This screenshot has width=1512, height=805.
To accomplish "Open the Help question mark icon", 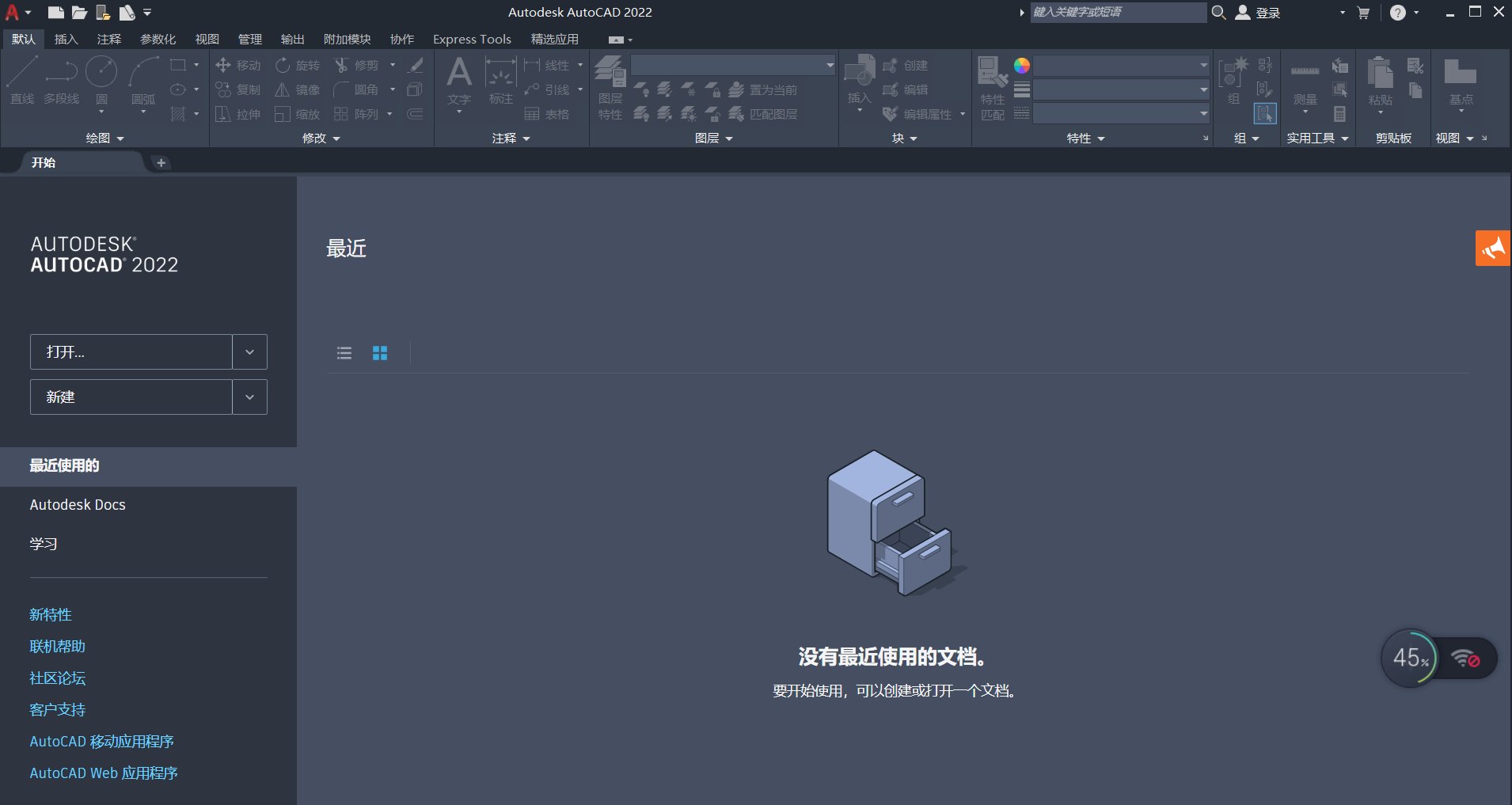I will click(1398, 13).
